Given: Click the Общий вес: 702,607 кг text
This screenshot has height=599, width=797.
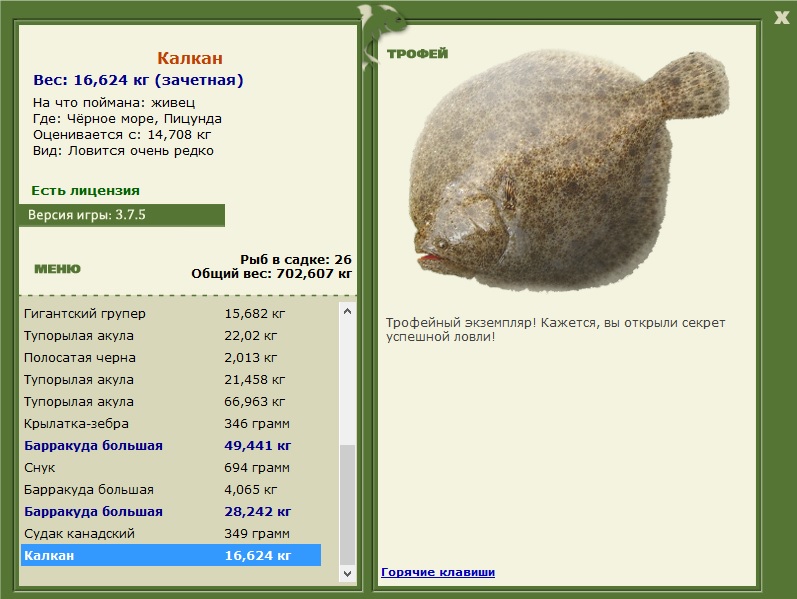Looking at the screenshot, I should (x=271, y=274).
